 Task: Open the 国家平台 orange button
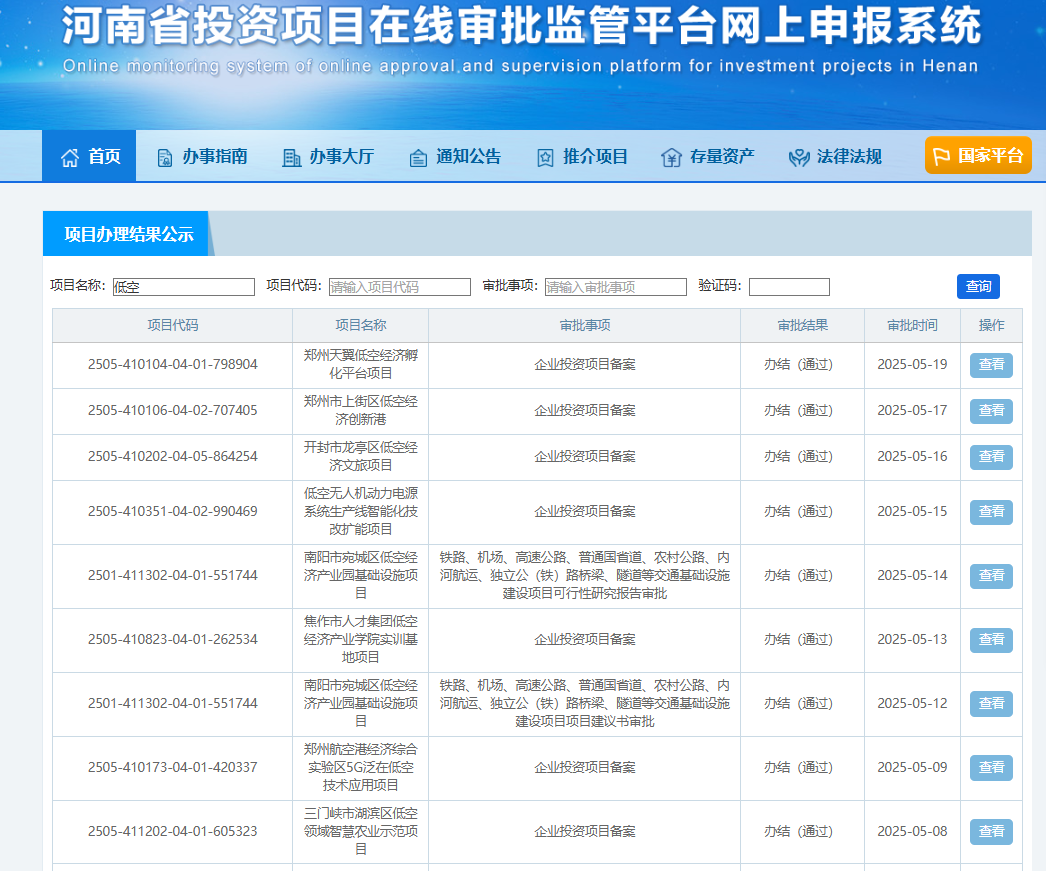point(978,156)
